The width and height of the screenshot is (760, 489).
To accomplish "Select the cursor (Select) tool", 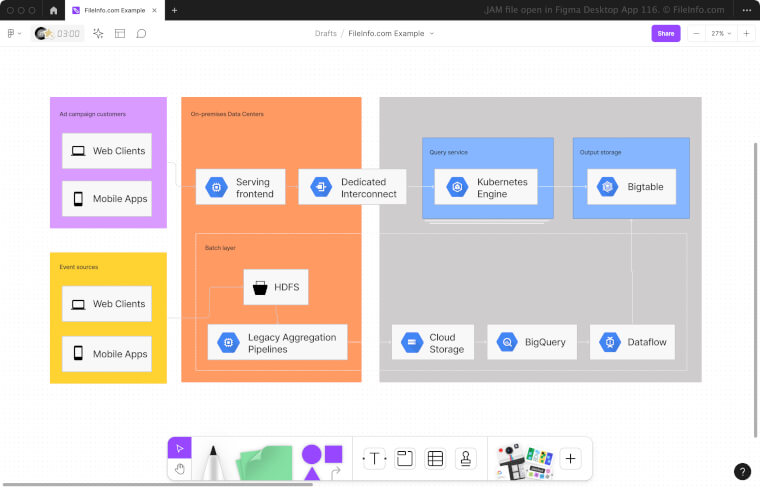I will [x=180, y=449].
